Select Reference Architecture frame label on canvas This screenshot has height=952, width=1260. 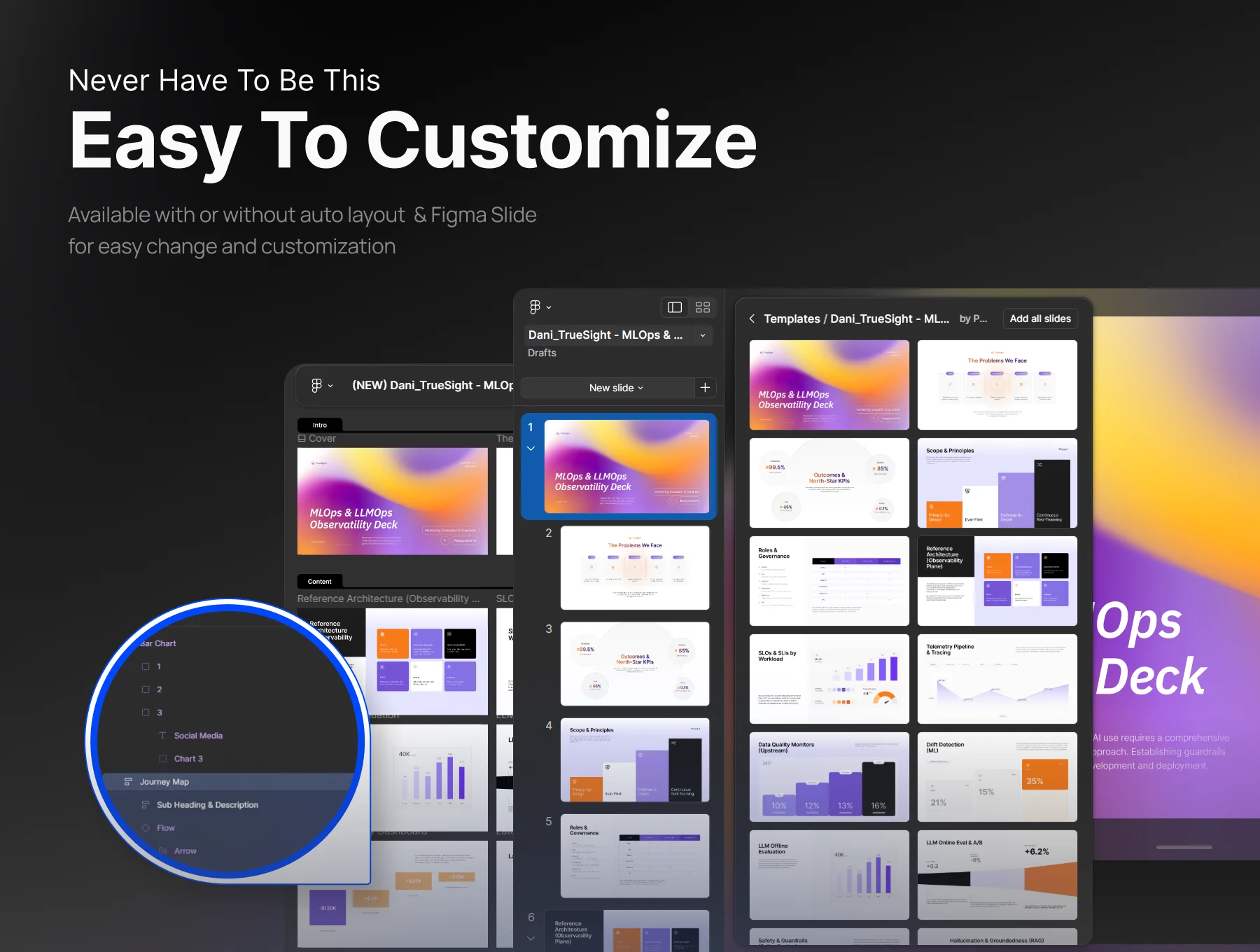coord(388,598)
